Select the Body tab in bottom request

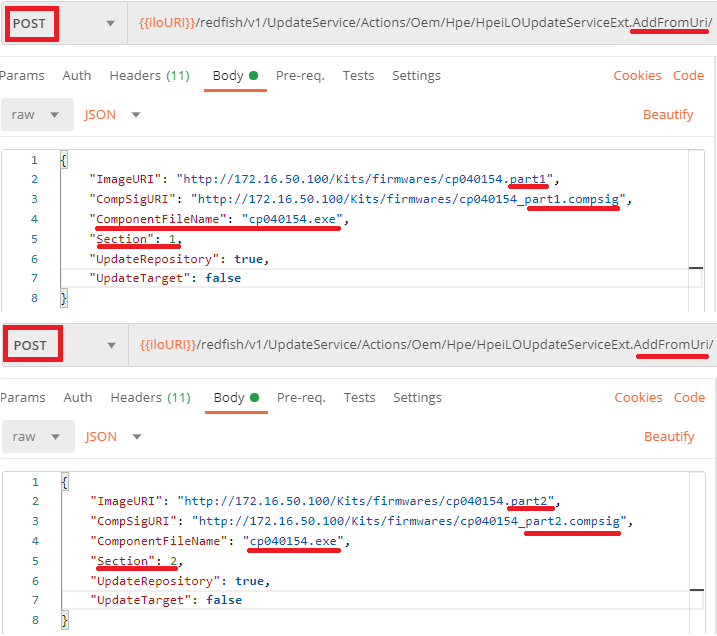(229, 398)
